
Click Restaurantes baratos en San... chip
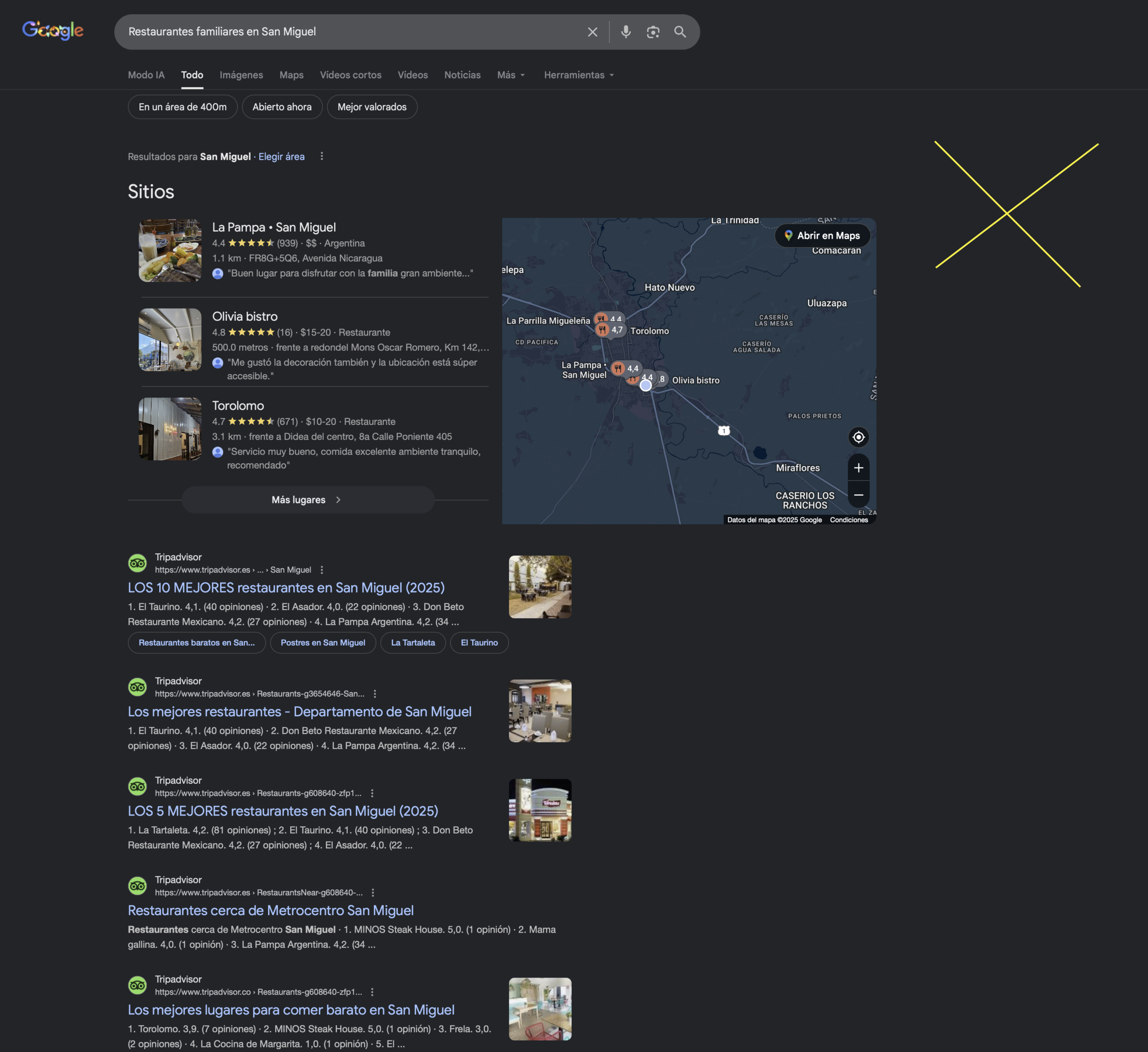coord(196,642)
